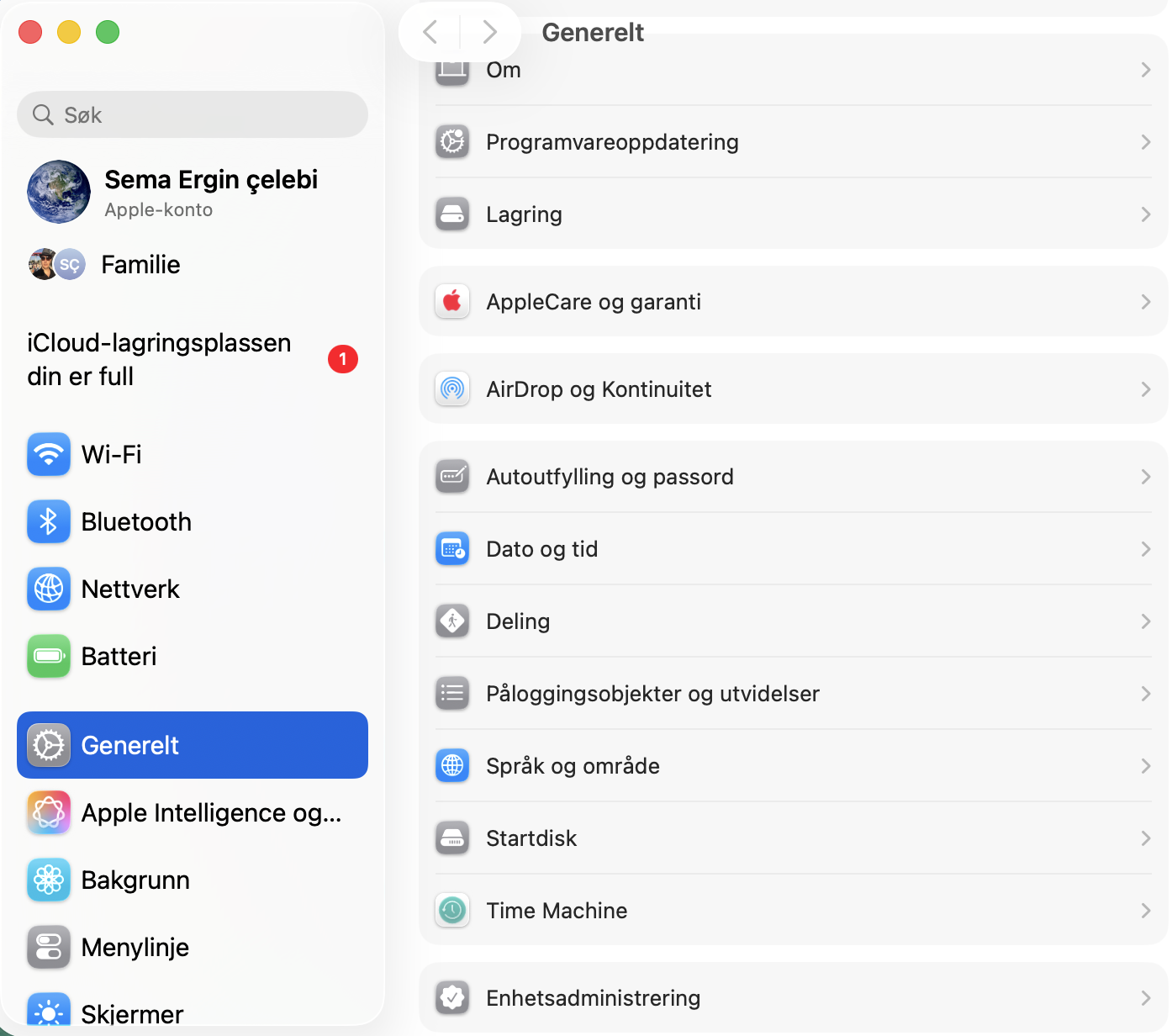The height and width of the screenshot is (1036, 1172).
Task: Open the Dato og tid calendar icon
Action: point(452,549)
